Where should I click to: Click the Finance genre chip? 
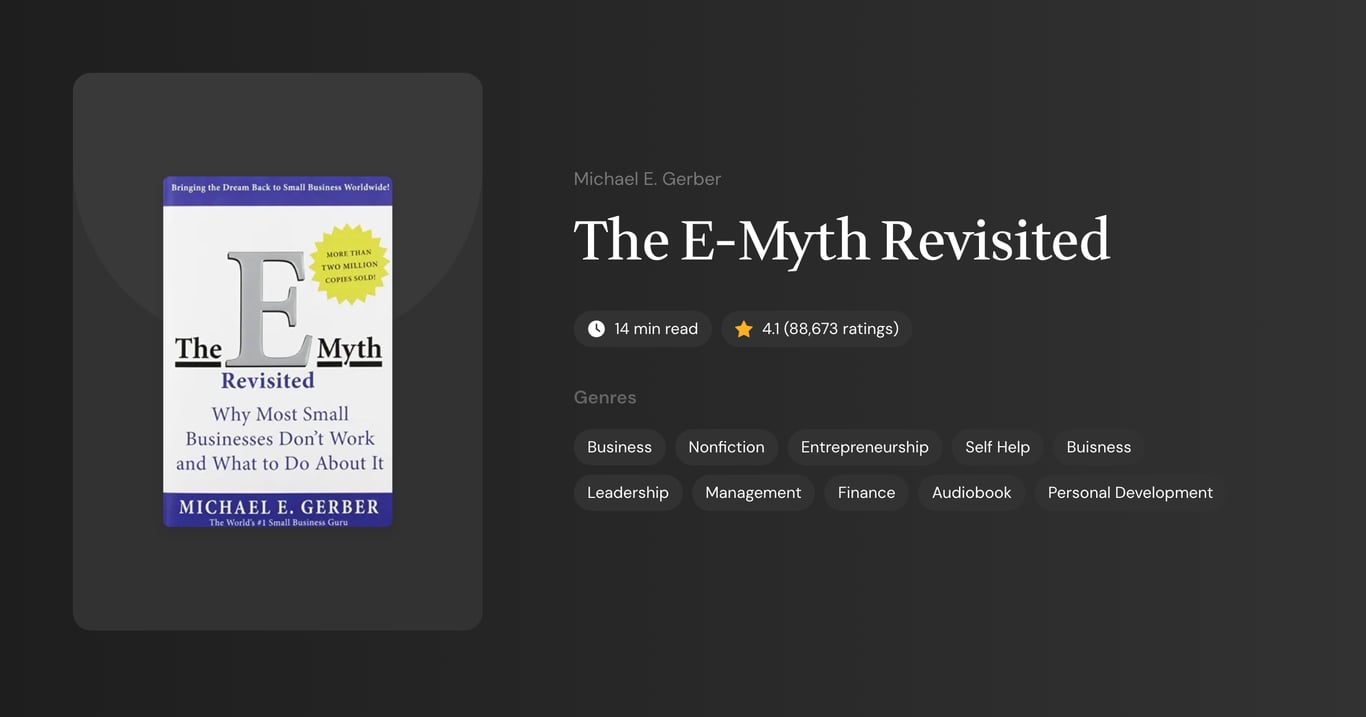point(866,492)
